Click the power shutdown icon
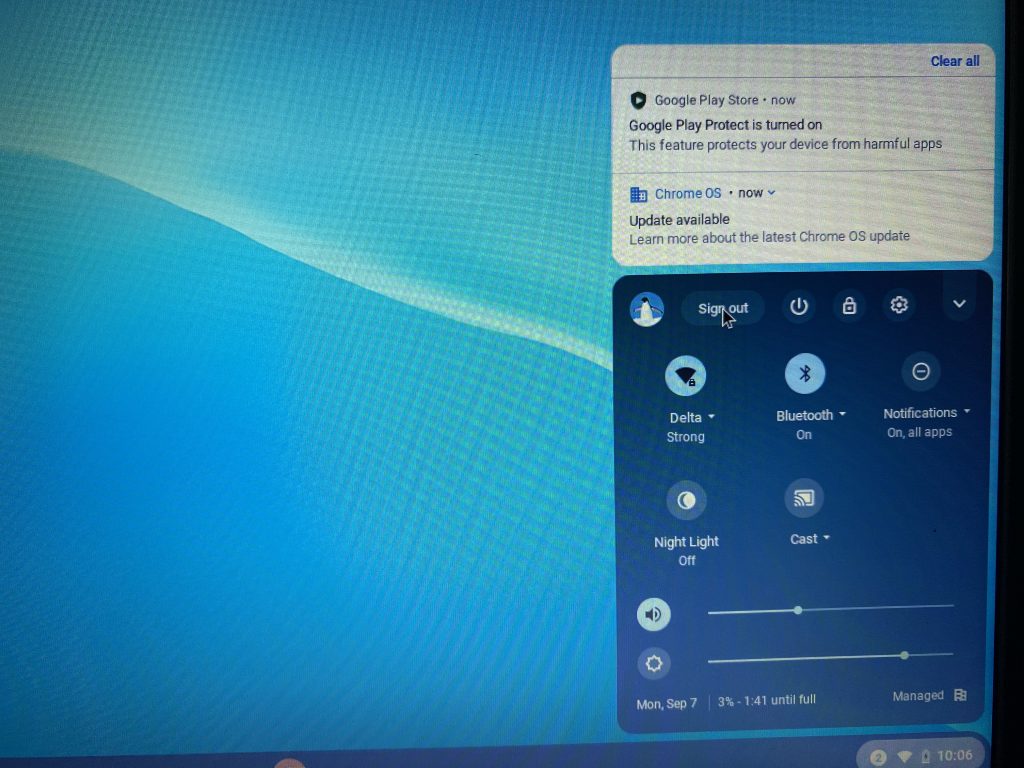Image resolution: width=1024 pixels, height=768 pixels. 799,306
